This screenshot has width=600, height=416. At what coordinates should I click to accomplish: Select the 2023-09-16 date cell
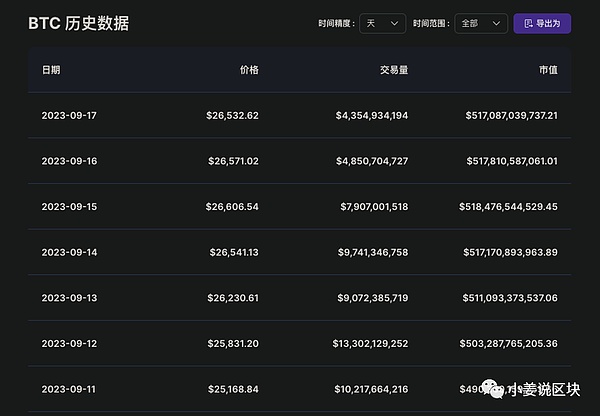(x=69, y=161)
